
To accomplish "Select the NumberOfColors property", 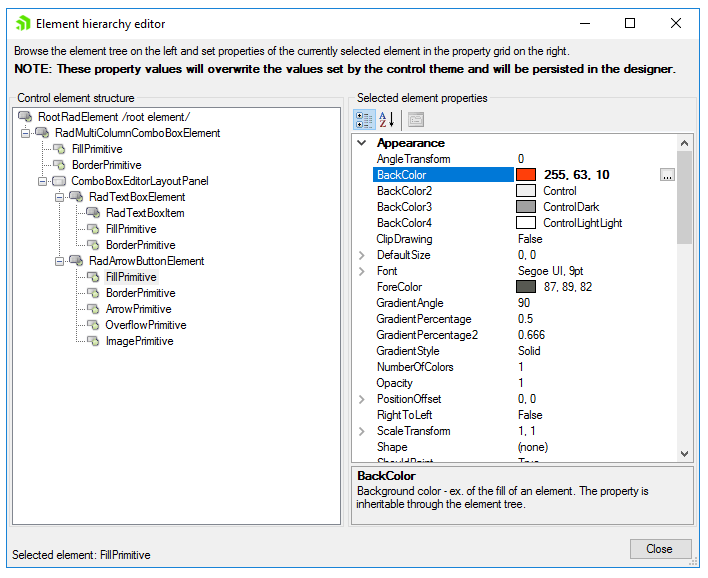I will (415, 367).
